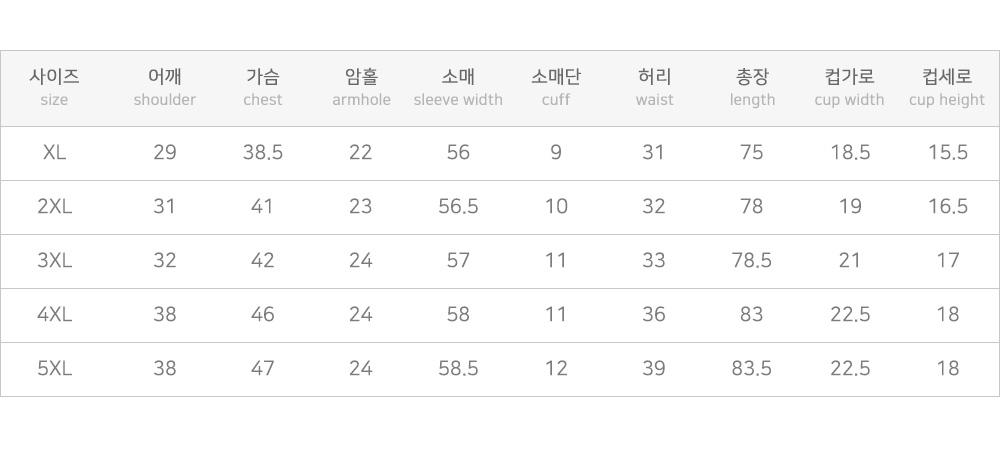Viewport: 1000px width, 453px height.
Task: Select the 2XL size row label
Action: 54,207
